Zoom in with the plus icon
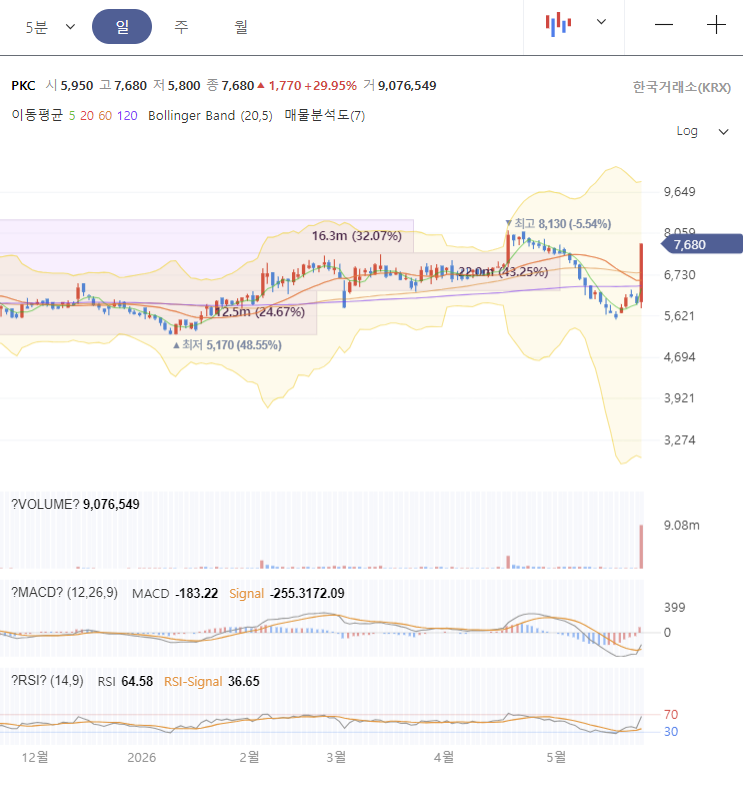Viewport: 746px width, 787px height. coord(716,25)
